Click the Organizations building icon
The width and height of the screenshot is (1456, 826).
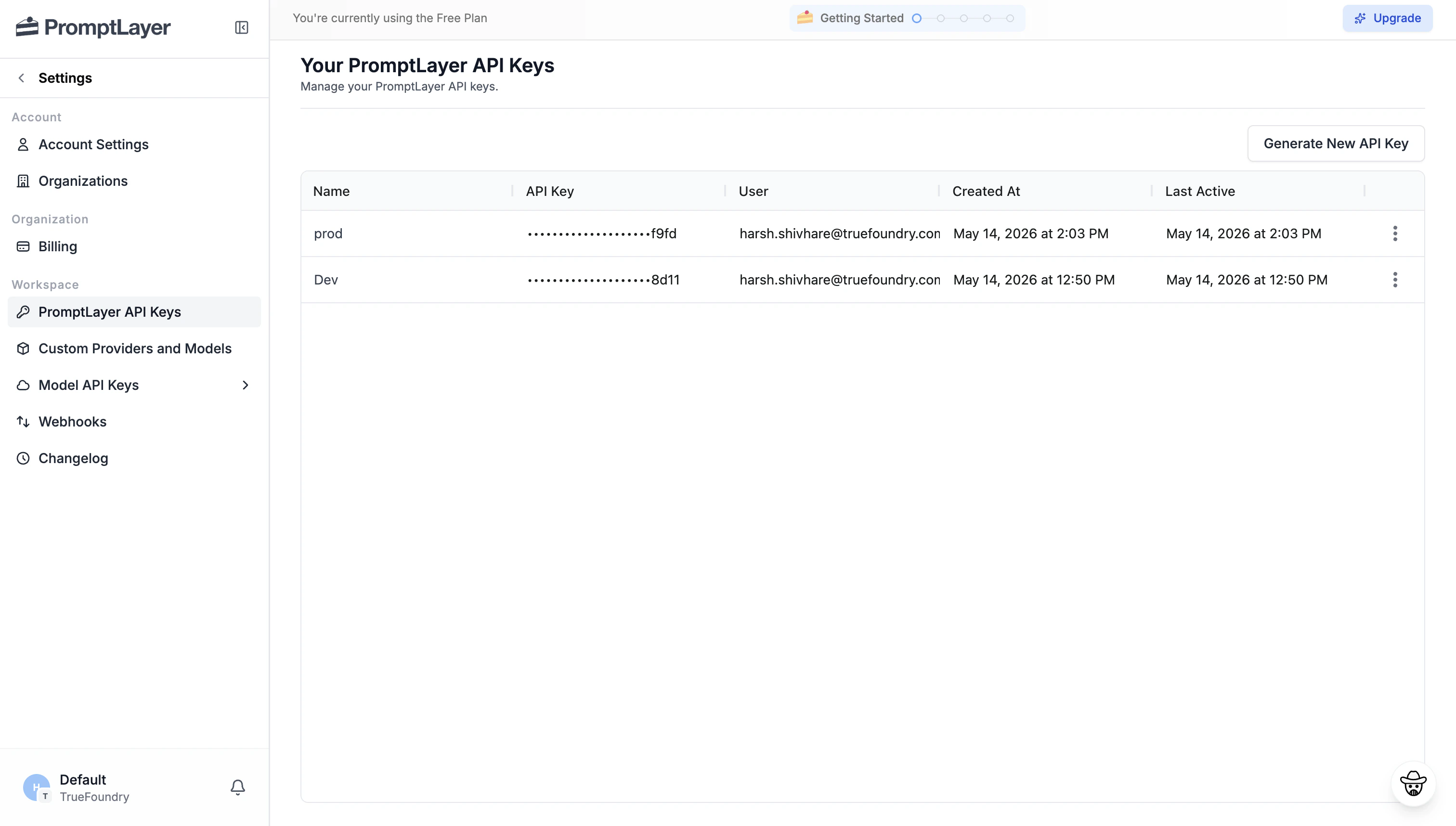[x=23, y=181]
